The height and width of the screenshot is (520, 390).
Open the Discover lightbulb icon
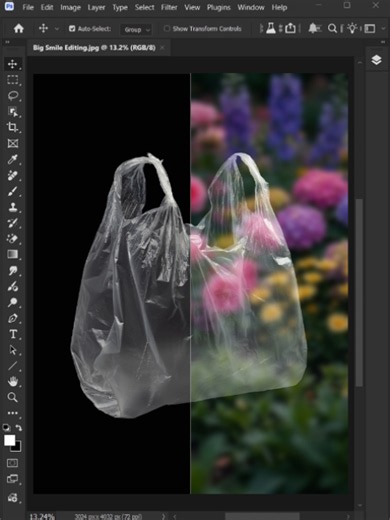(x=352, y=29)
